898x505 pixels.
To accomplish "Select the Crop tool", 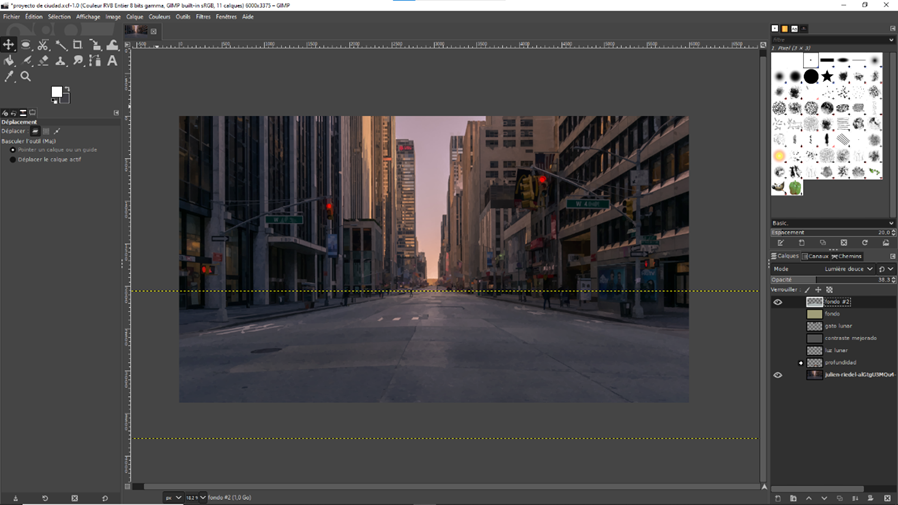I will (x=78, y=45).
